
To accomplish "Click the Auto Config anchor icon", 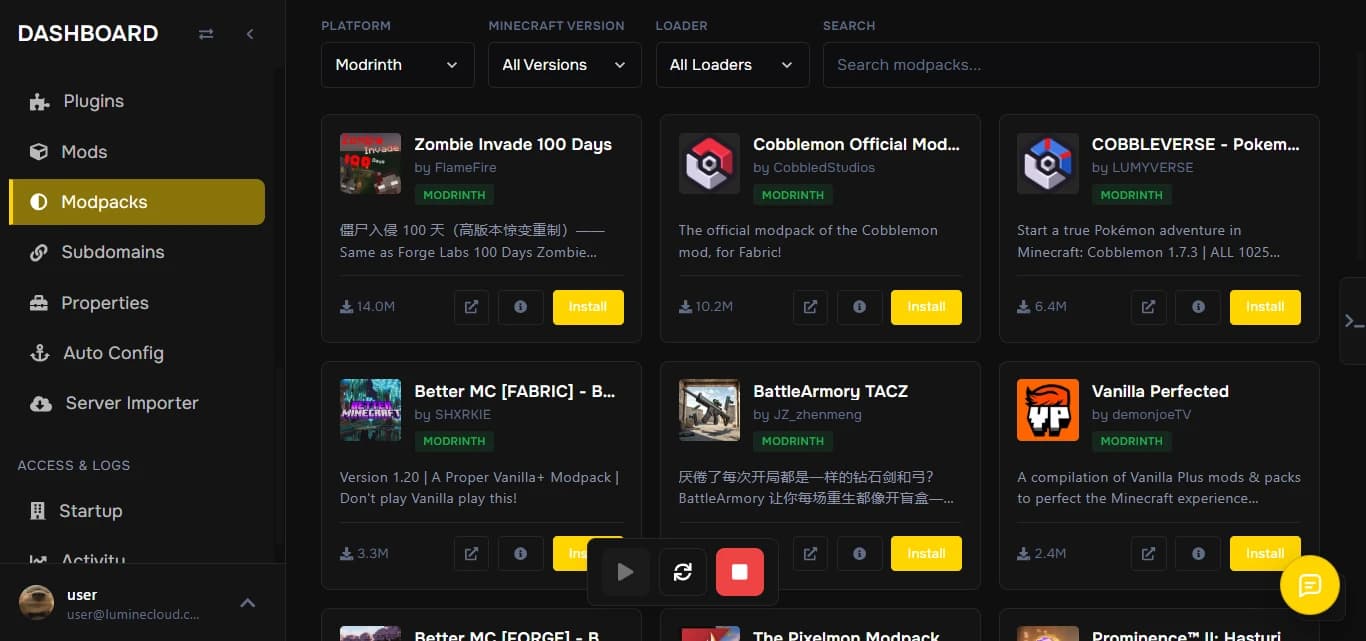I will 40,353.
